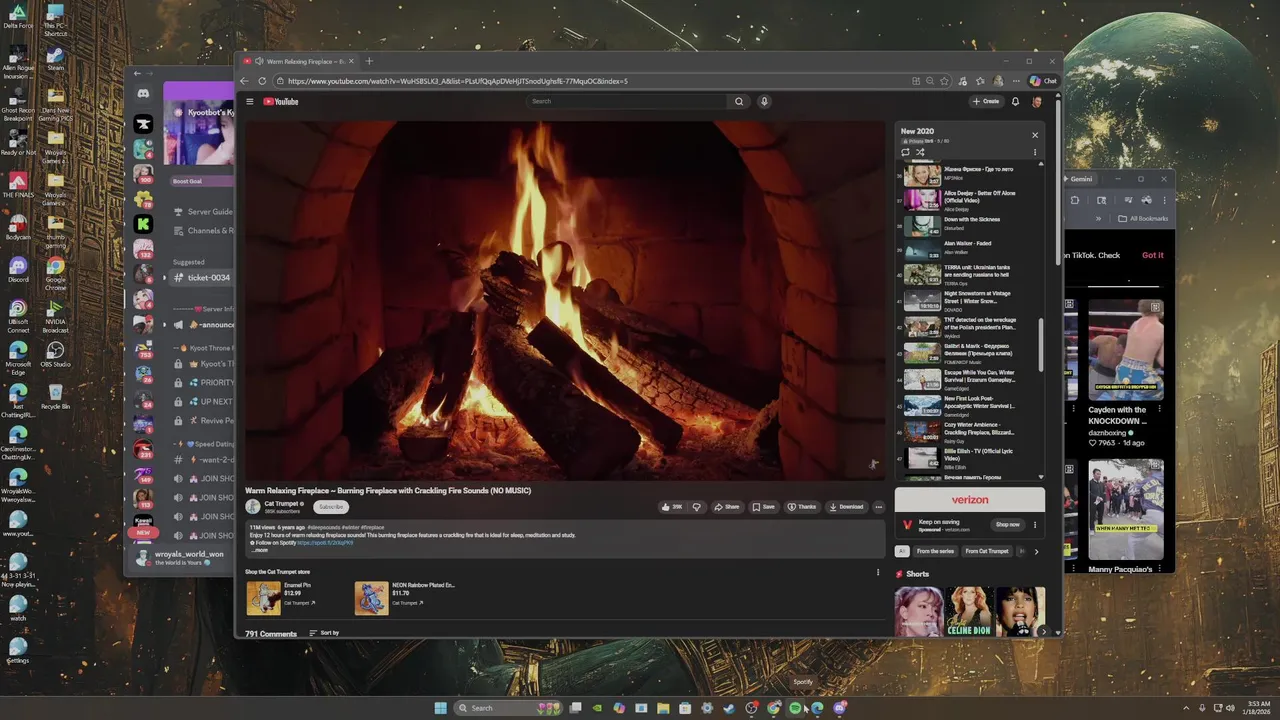Viewport: 1280px width, 720px height.
Task: Open Steam desktop shortcut
Action: pyautogui.click(x=55, y=59)
